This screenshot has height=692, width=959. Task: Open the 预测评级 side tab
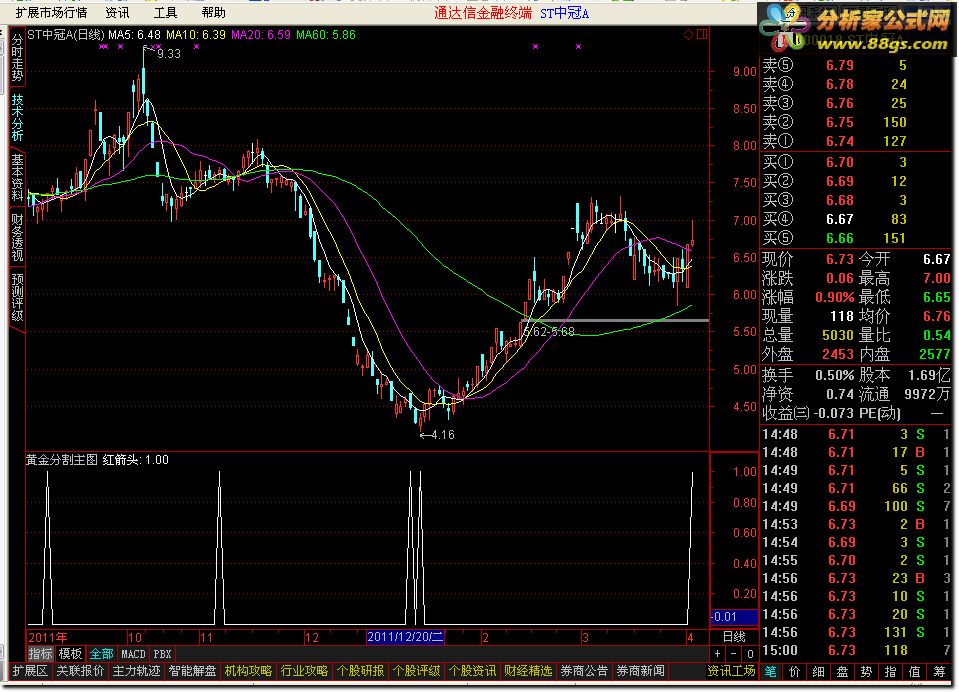17,297
